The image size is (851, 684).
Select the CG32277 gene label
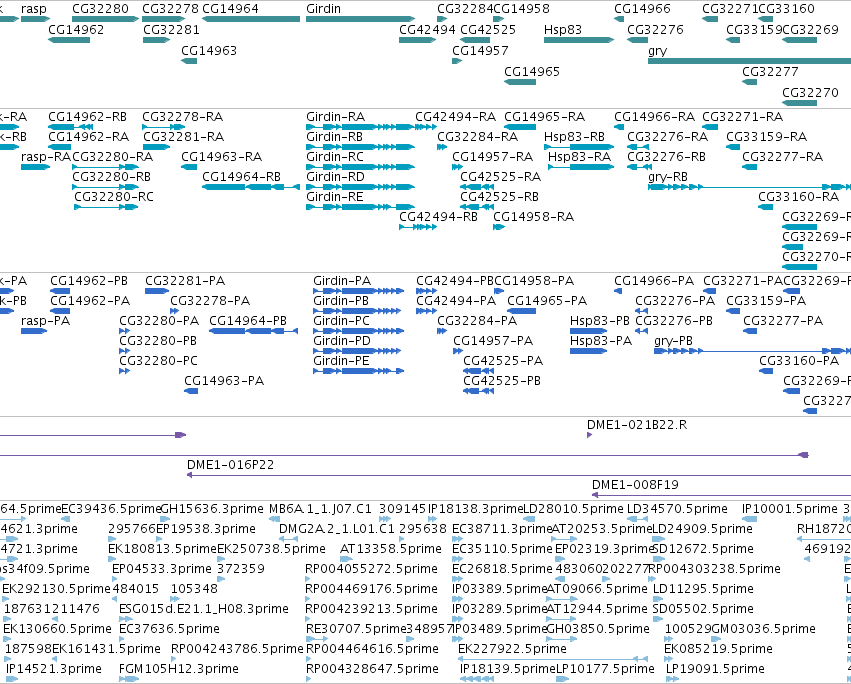(770, 72)
